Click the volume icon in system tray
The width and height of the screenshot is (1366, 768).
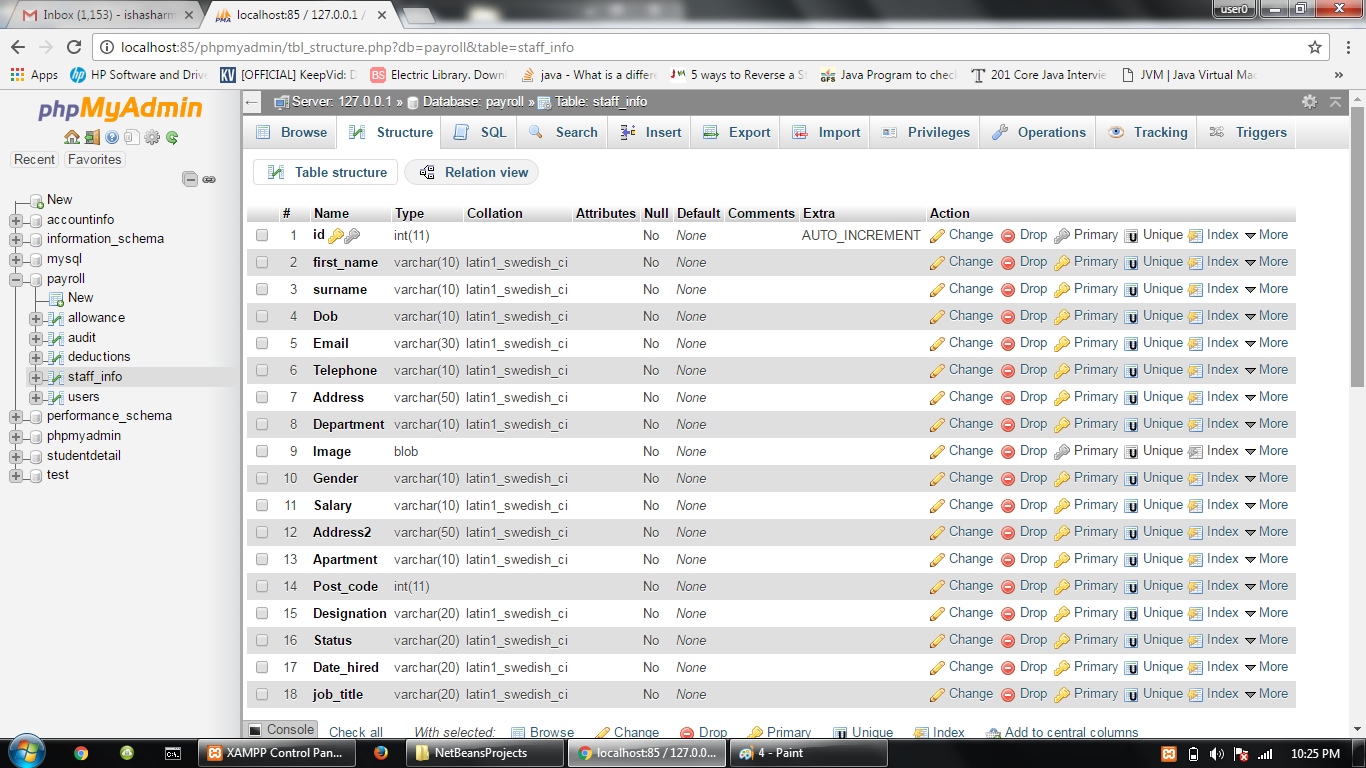coord(1217,753)
